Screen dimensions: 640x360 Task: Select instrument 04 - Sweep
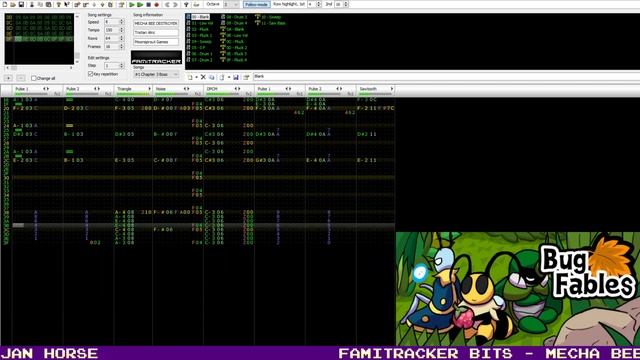click(199, 42)
